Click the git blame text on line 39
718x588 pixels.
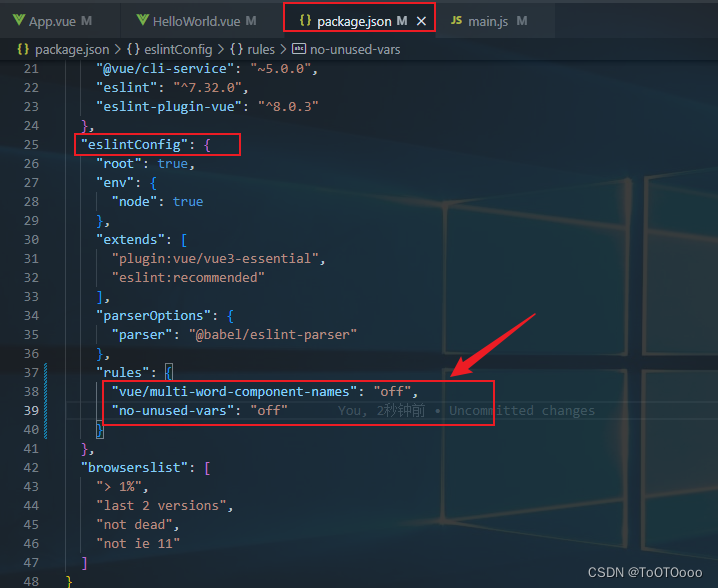(x=466, y=411)
